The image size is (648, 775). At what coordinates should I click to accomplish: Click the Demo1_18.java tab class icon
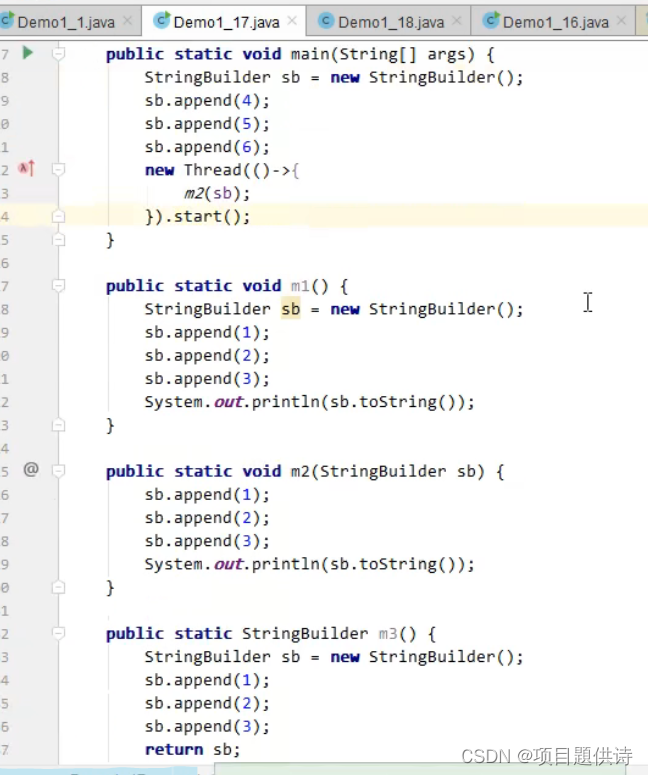(x=326, y=20)
